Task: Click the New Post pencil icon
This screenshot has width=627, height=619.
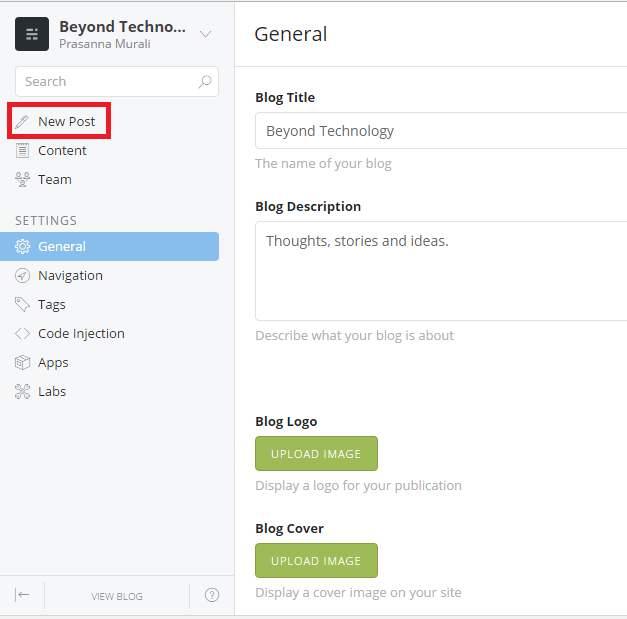Action: coord(22,122)
